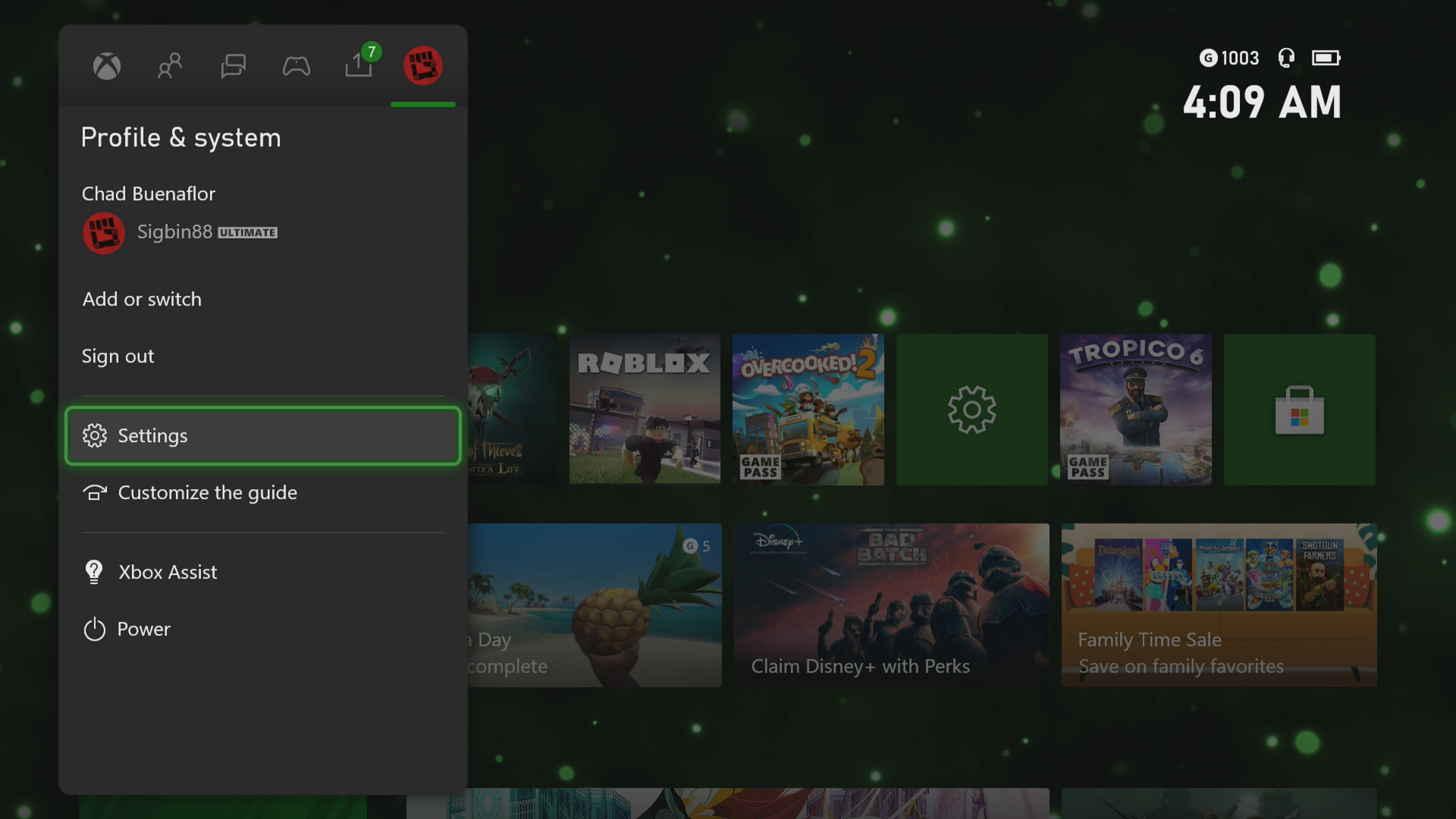Switch to the Profile & system tab
1456x819 pixels.
point(424,66)
